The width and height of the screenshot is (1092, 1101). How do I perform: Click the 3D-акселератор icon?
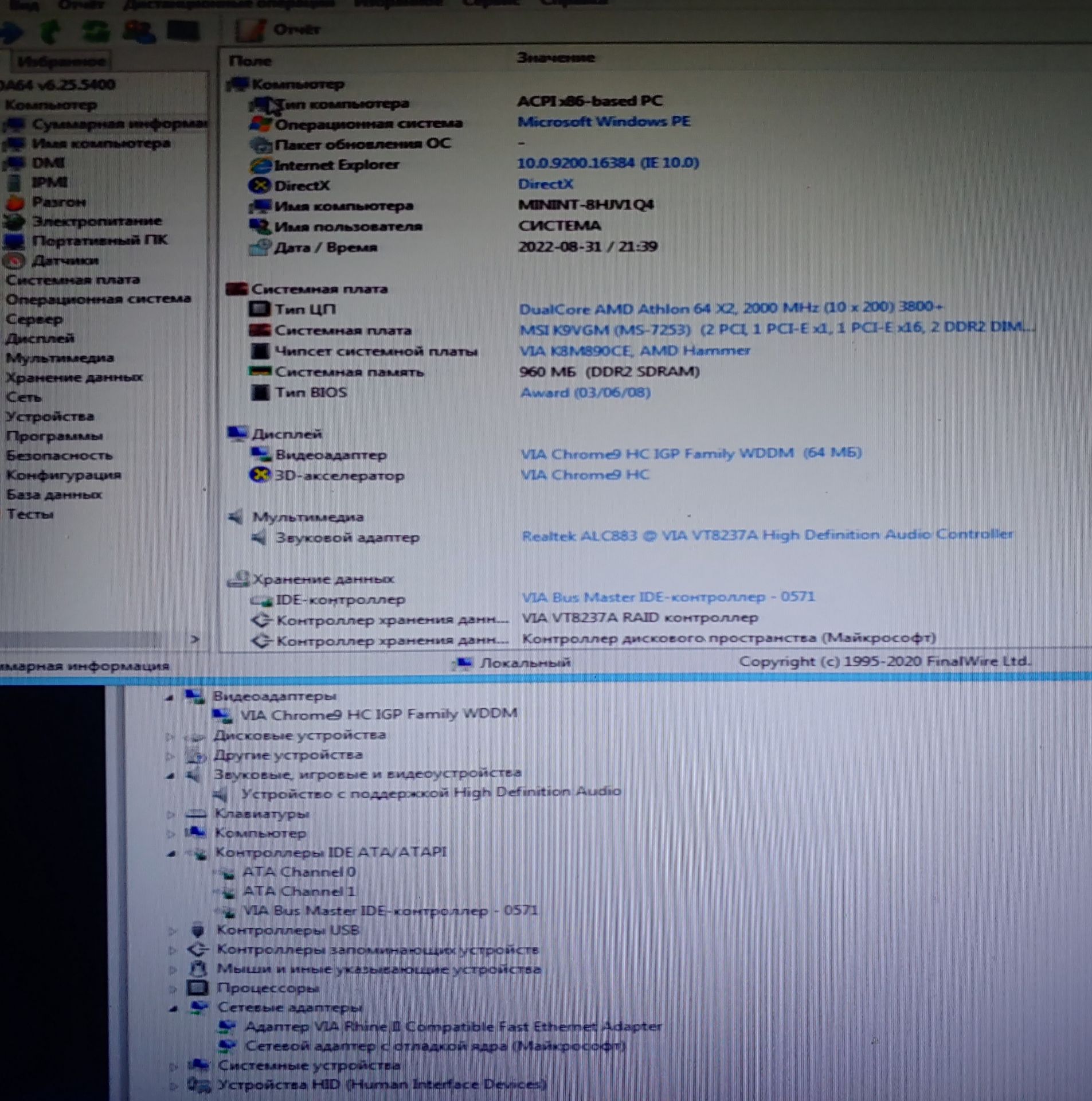point(260,475)
